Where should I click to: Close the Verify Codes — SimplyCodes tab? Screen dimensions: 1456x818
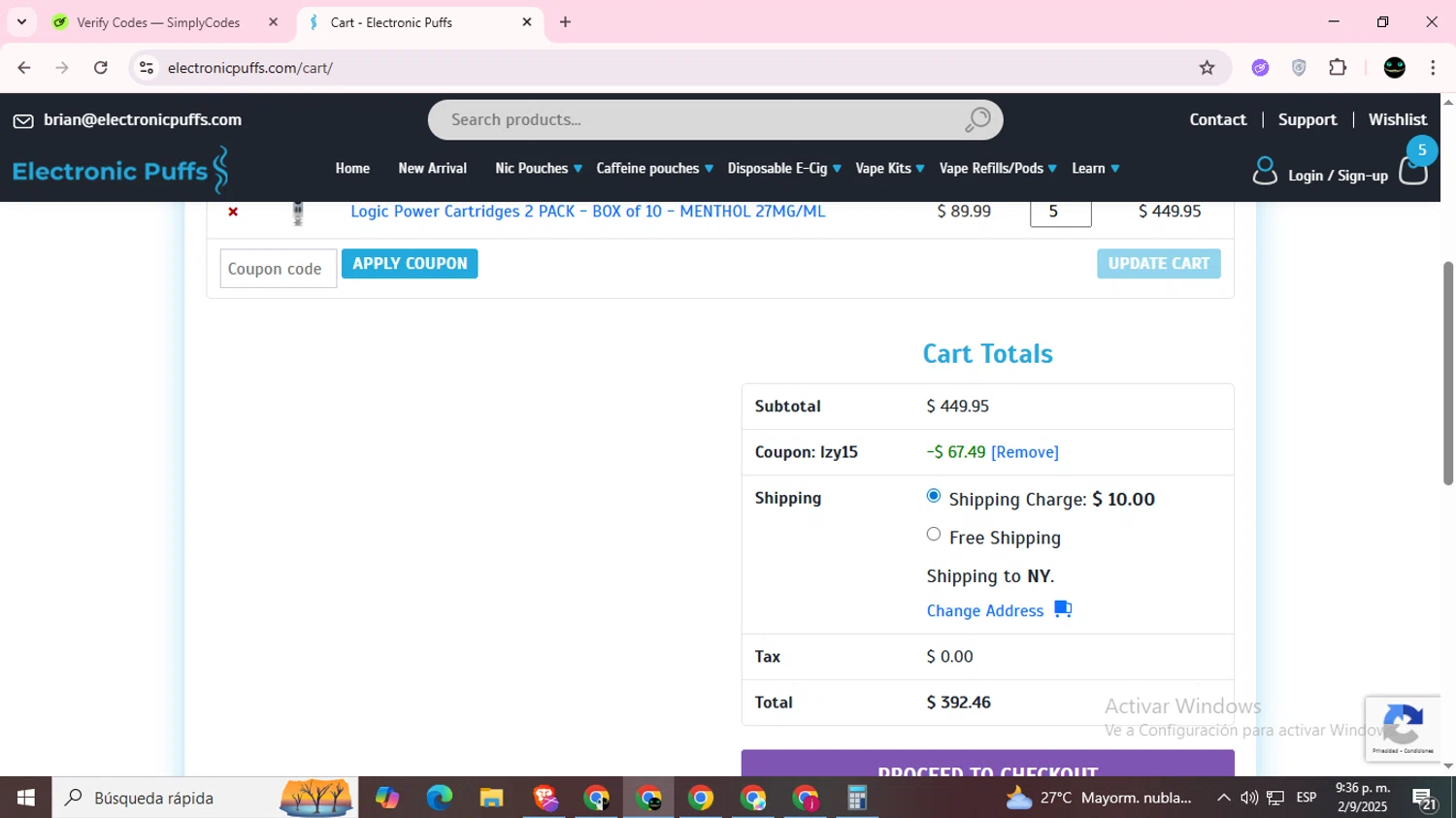click(x=273, y=22)
